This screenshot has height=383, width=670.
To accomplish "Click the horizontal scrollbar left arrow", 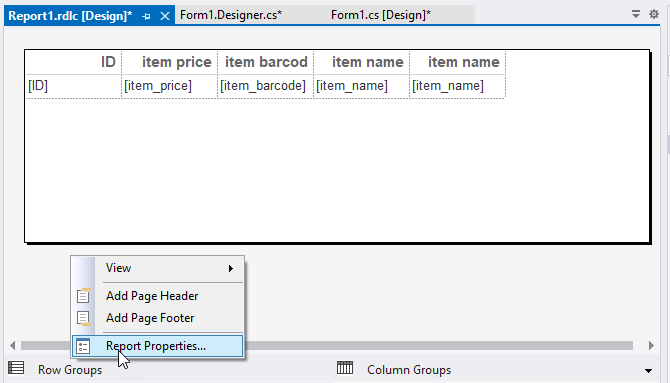I will (x=12, y=345).
